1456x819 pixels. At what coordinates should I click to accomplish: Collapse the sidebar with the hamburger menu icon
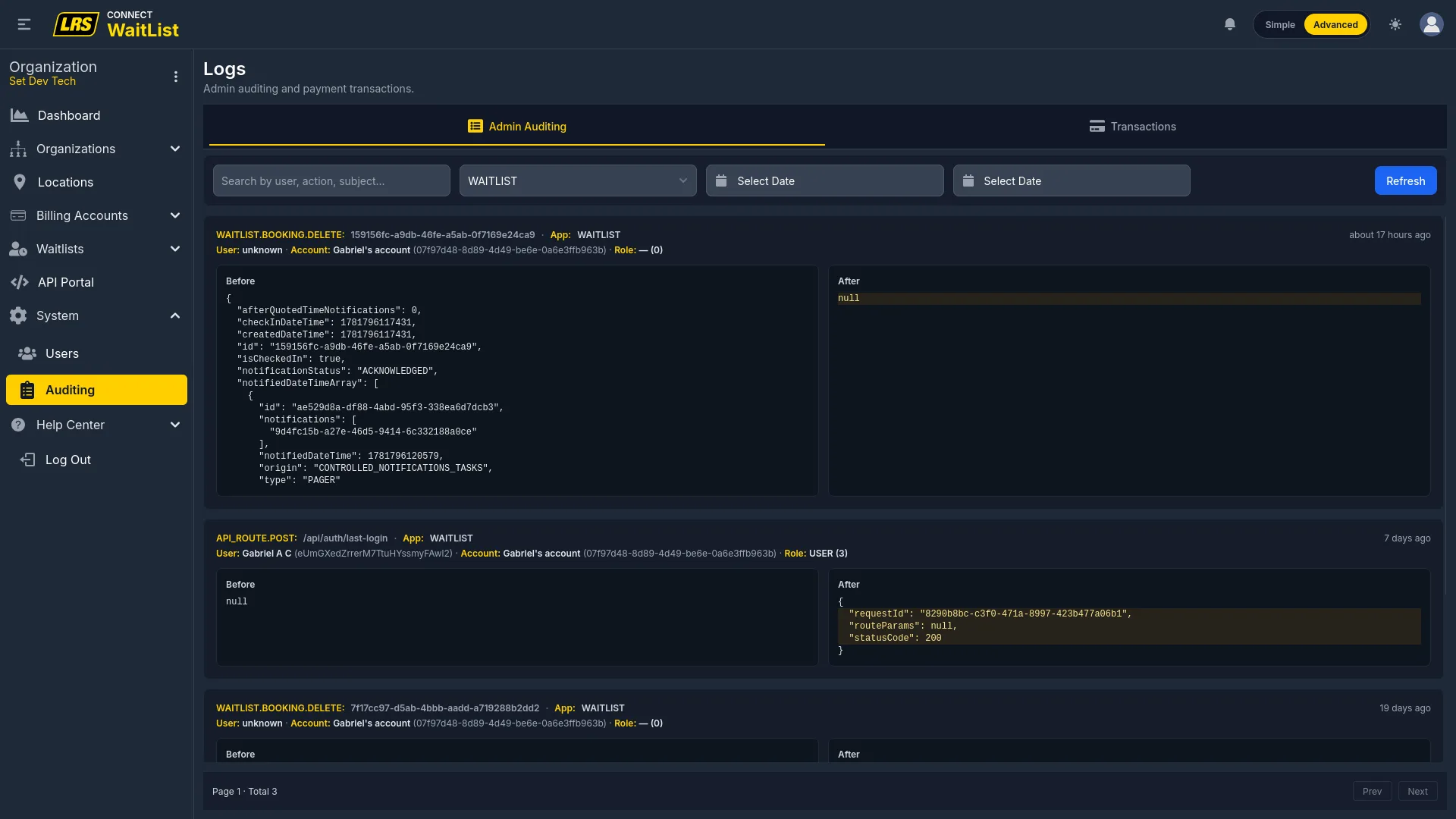[x=24, y=24]
